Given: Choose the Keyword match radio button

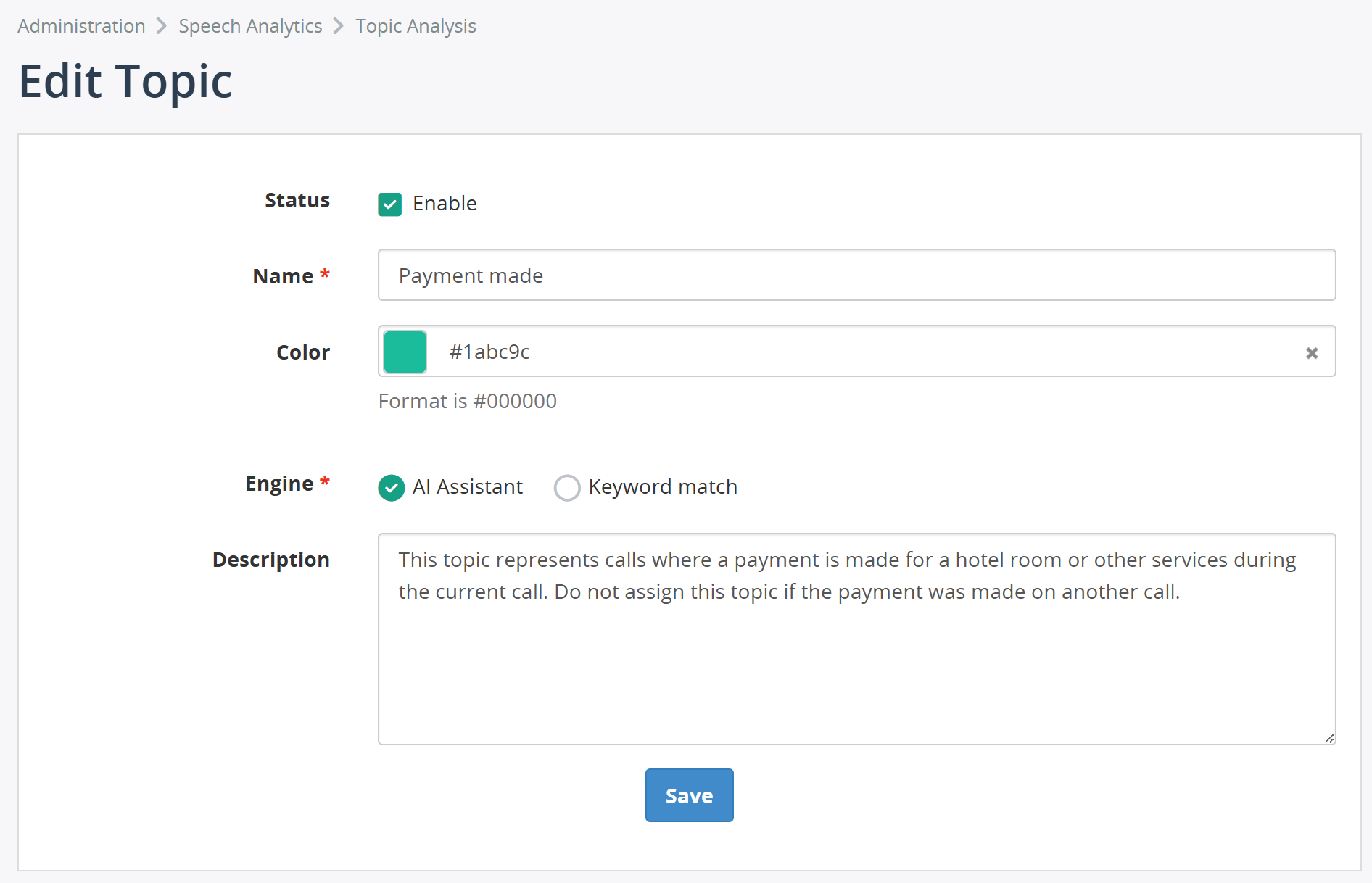Looking at the screenshot, I should [567, 488].
